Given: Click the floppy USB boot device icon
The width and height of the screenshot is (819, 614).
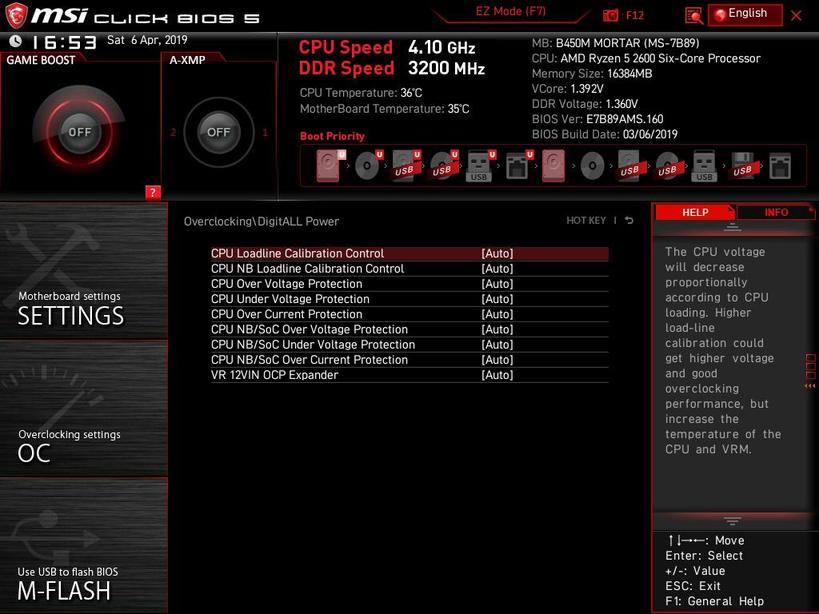Looking at the screenshot, I should [x=742, y=165].
